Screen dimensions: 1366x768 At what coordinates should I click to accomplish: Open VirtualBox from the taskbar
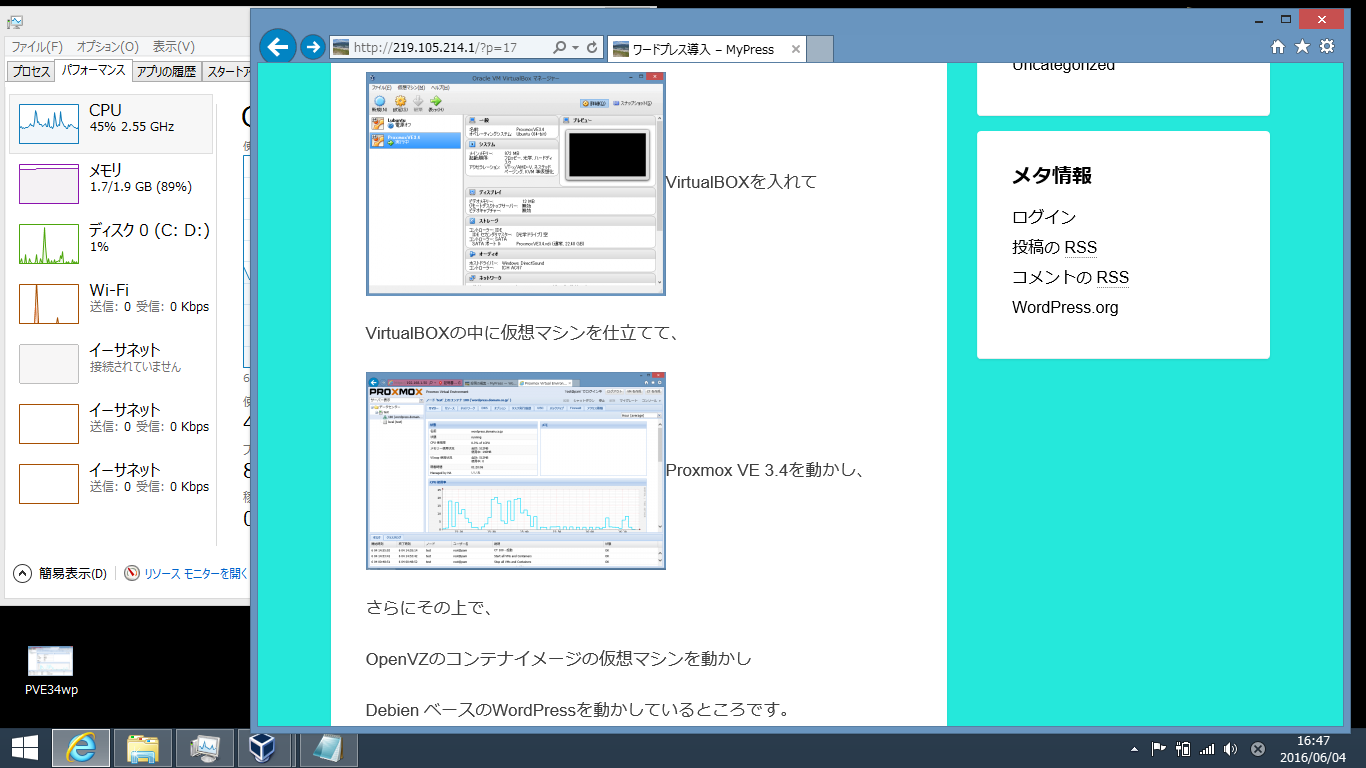[264, 748]
